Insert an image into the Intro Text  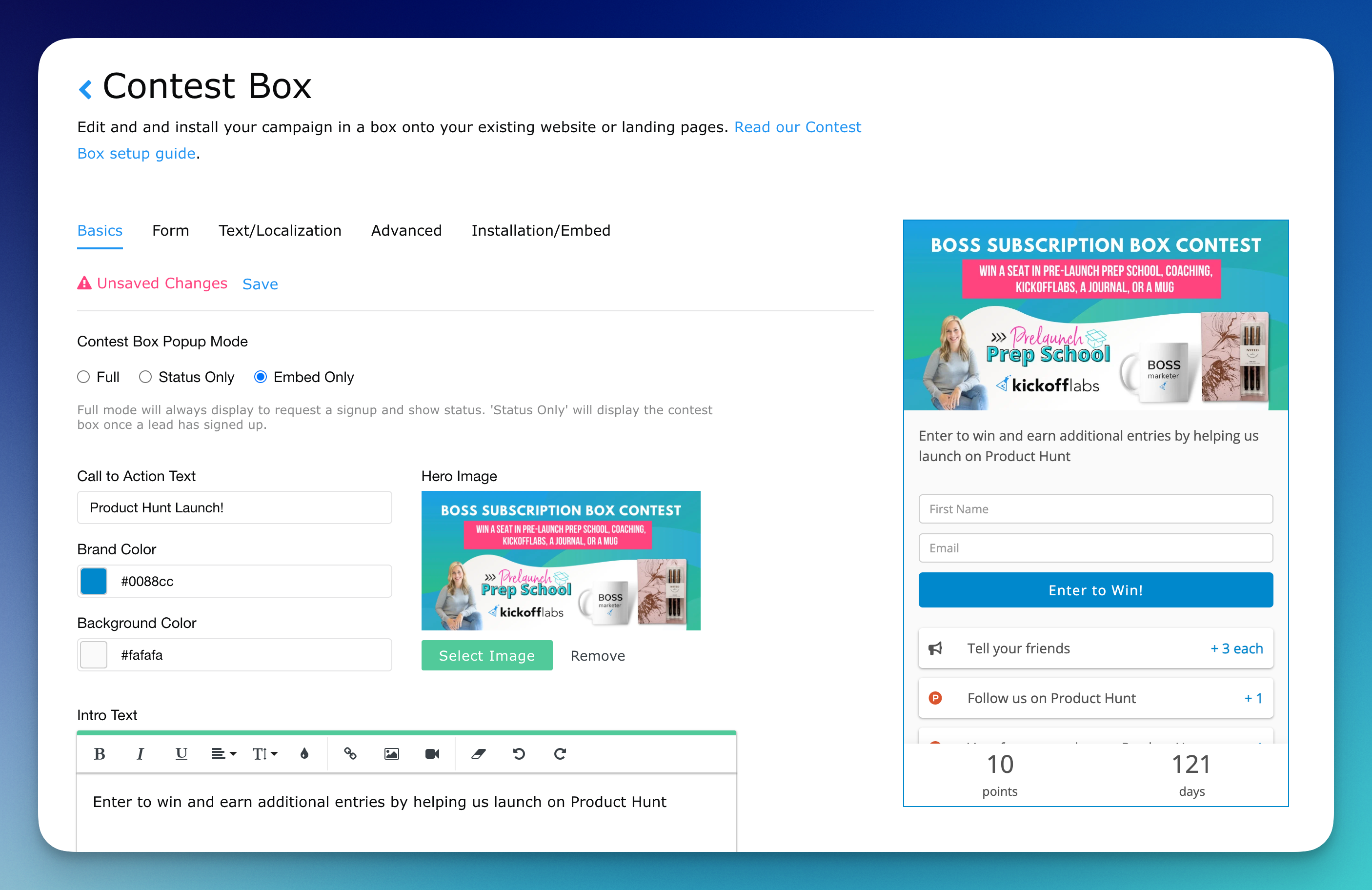(x=391, y=754)
